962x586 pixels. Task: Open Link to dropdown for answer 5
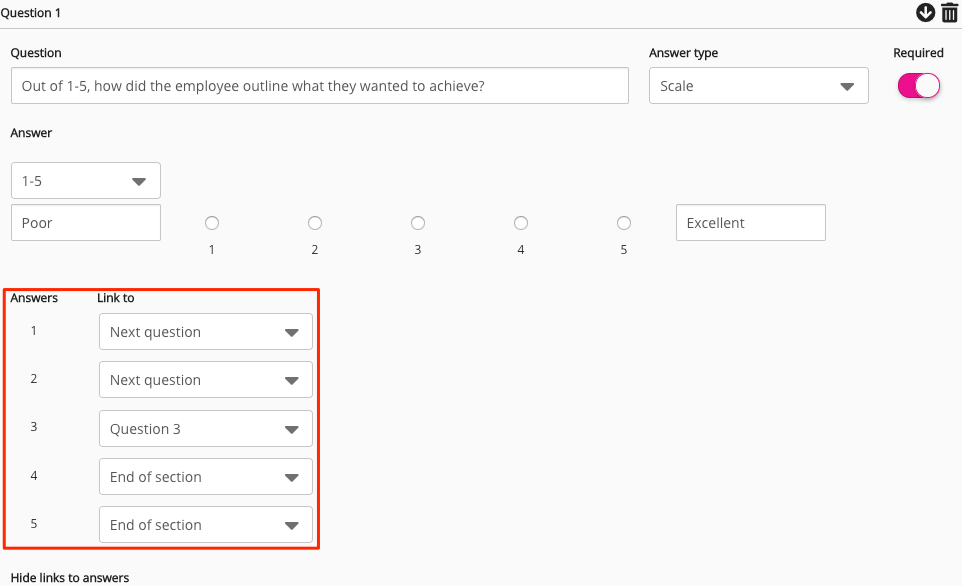pos(205,525)
